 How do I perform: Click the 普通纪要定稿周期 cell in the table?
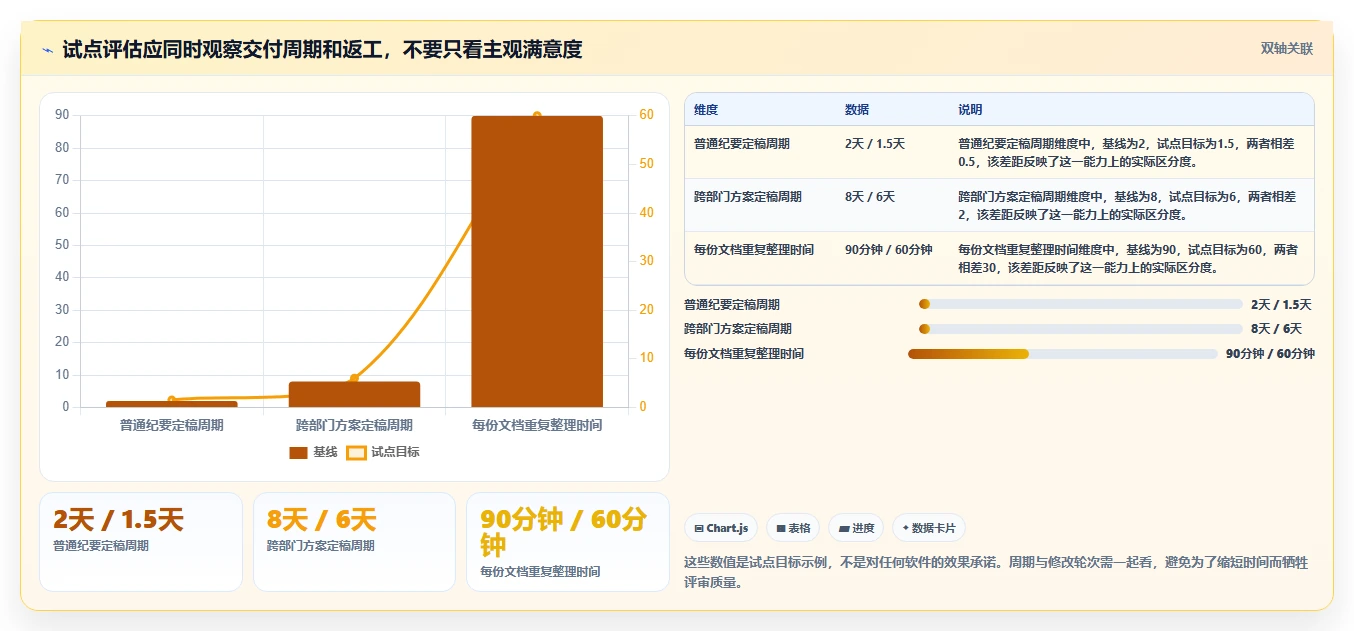click(742, 144)
